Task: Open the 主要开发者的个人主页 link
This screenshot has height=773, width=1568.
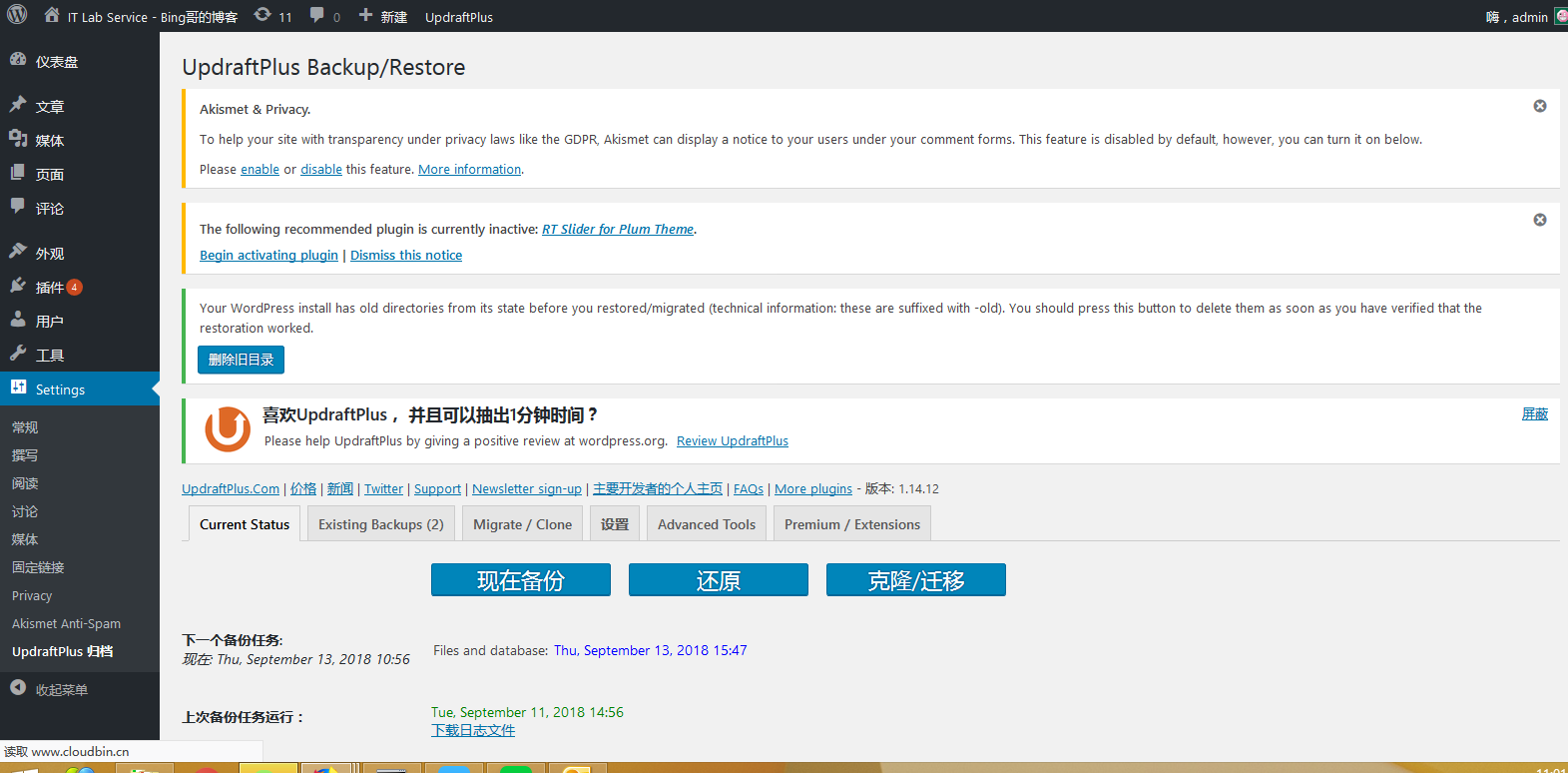Action: coord(658,489)
